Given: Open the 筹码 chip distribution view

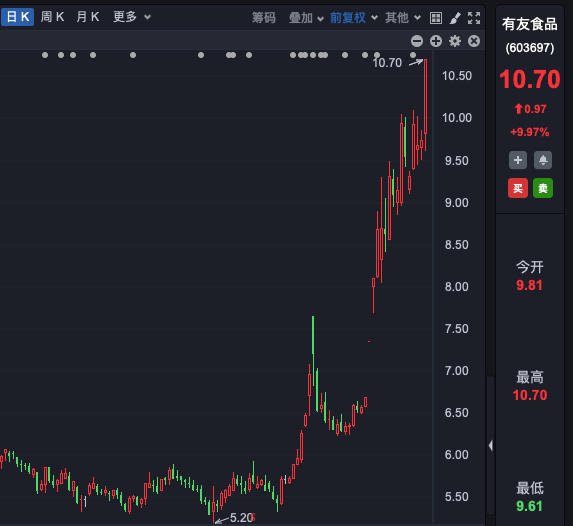Looking at the screenshot, I should (263, 18).
